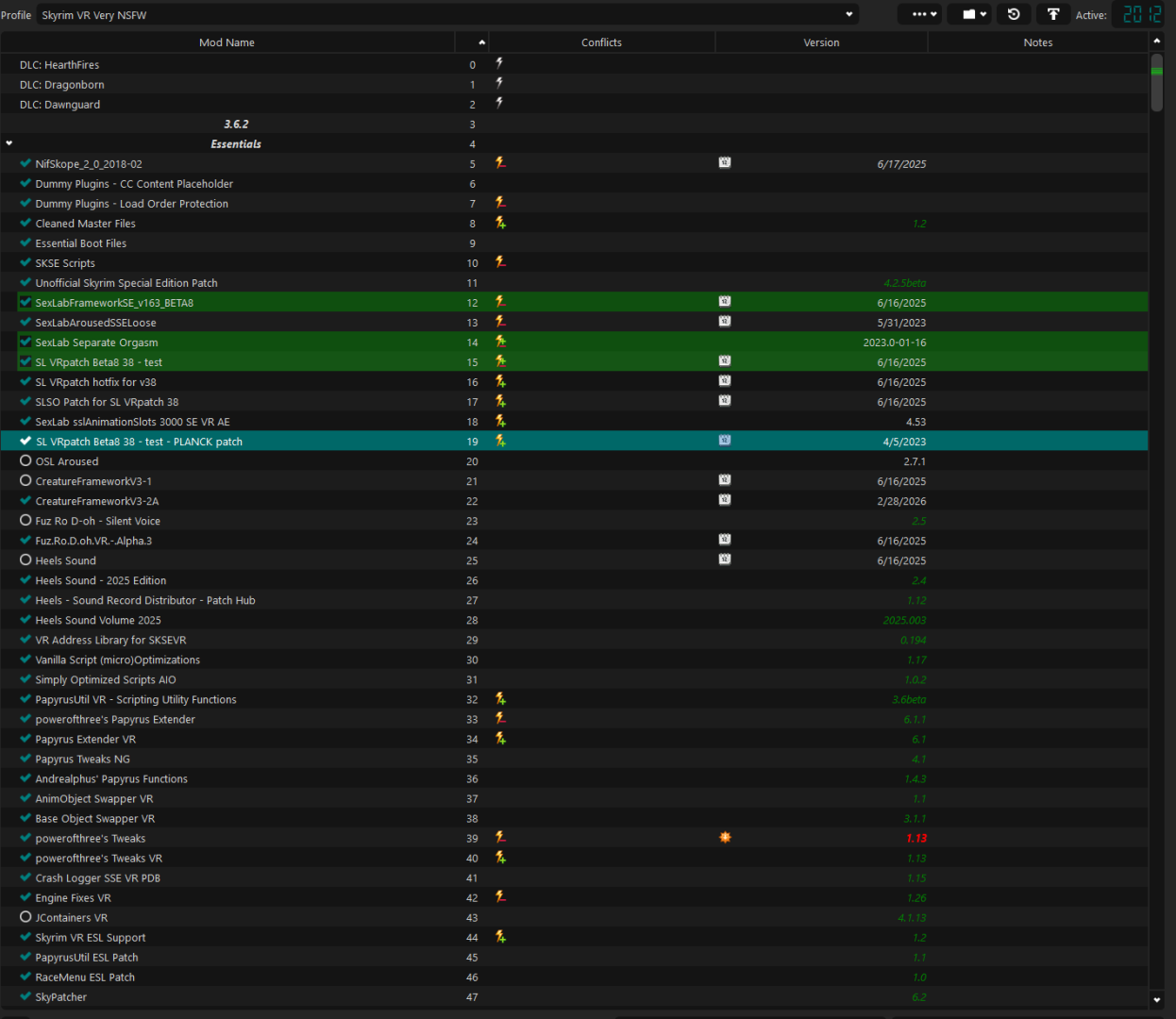Click notes icon on CreatureFrameworkV3-1 row

pyautogui.click(x=725, y=480)
